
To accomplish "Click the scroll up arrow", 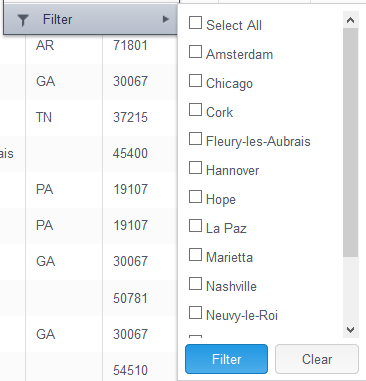I will pyautogui.click(x=350, y=20).
